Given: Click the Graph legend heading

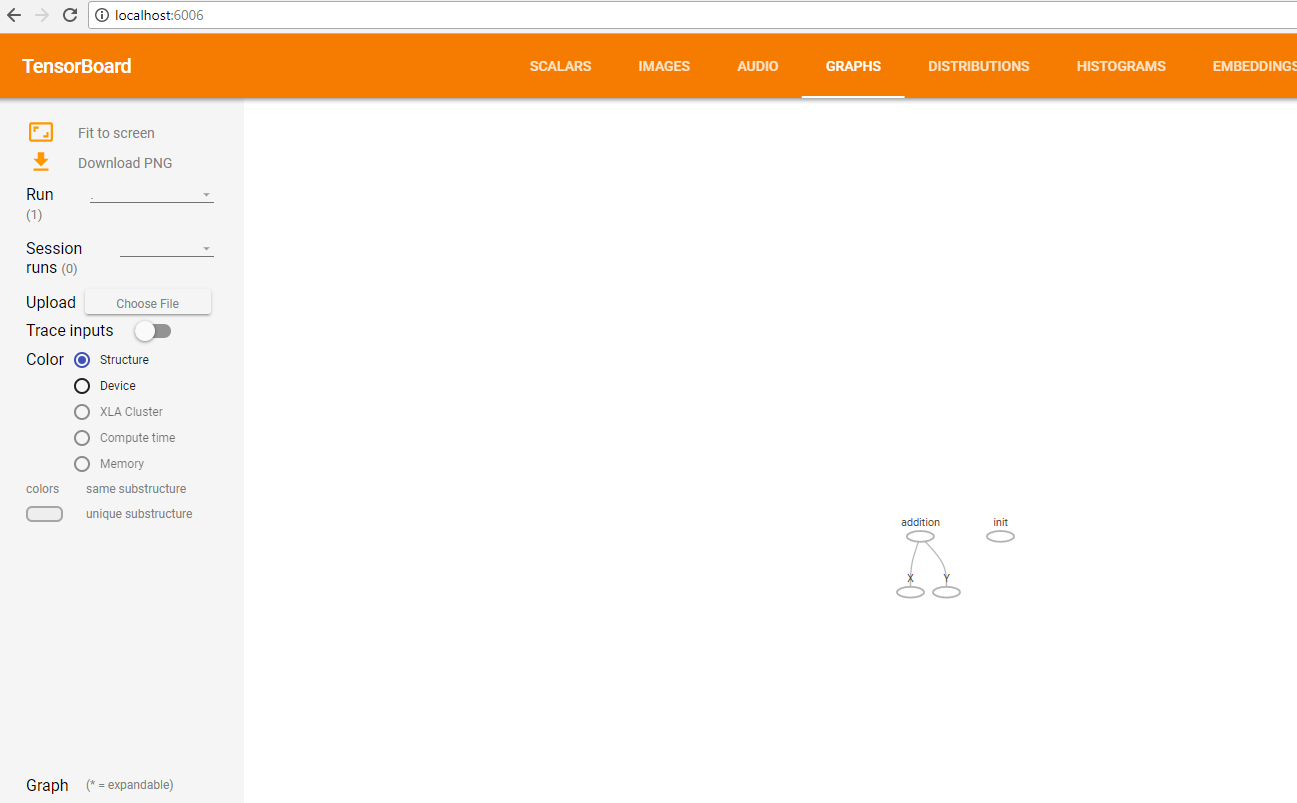Looking at the screenshot, I should tap(47, 785).
